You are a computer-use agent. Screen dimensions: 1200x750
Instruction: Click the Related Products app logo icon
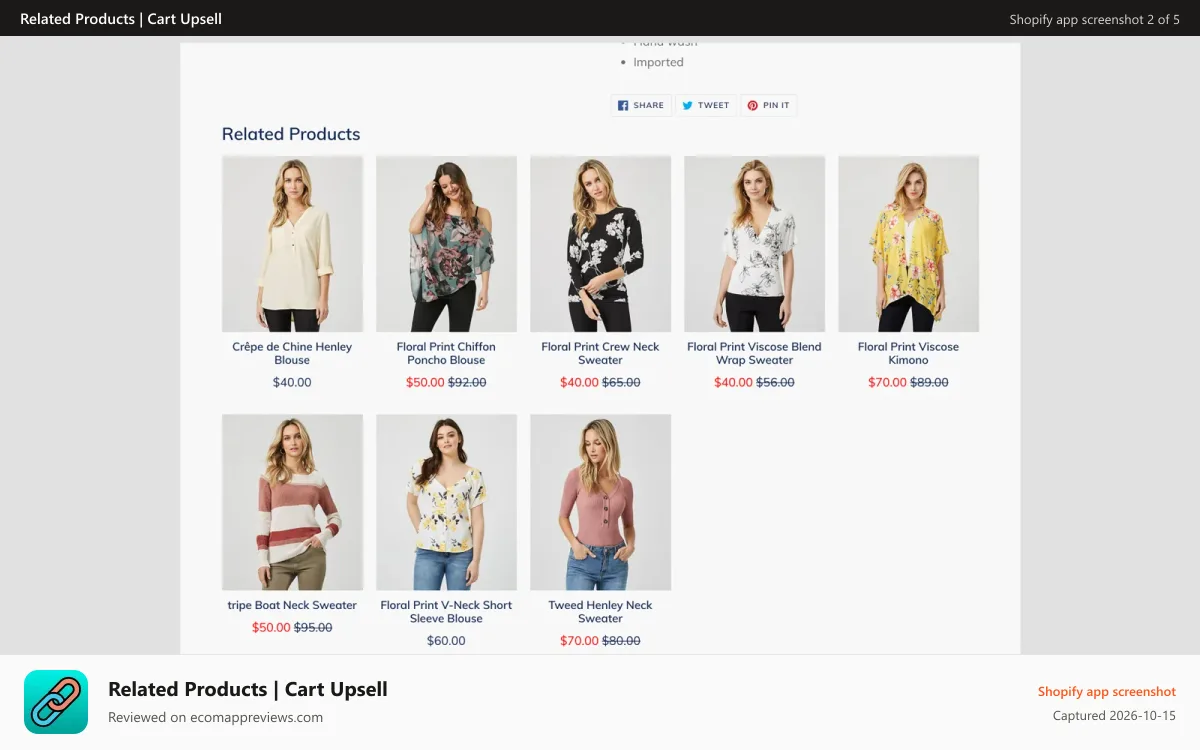(x=56, y=702)
